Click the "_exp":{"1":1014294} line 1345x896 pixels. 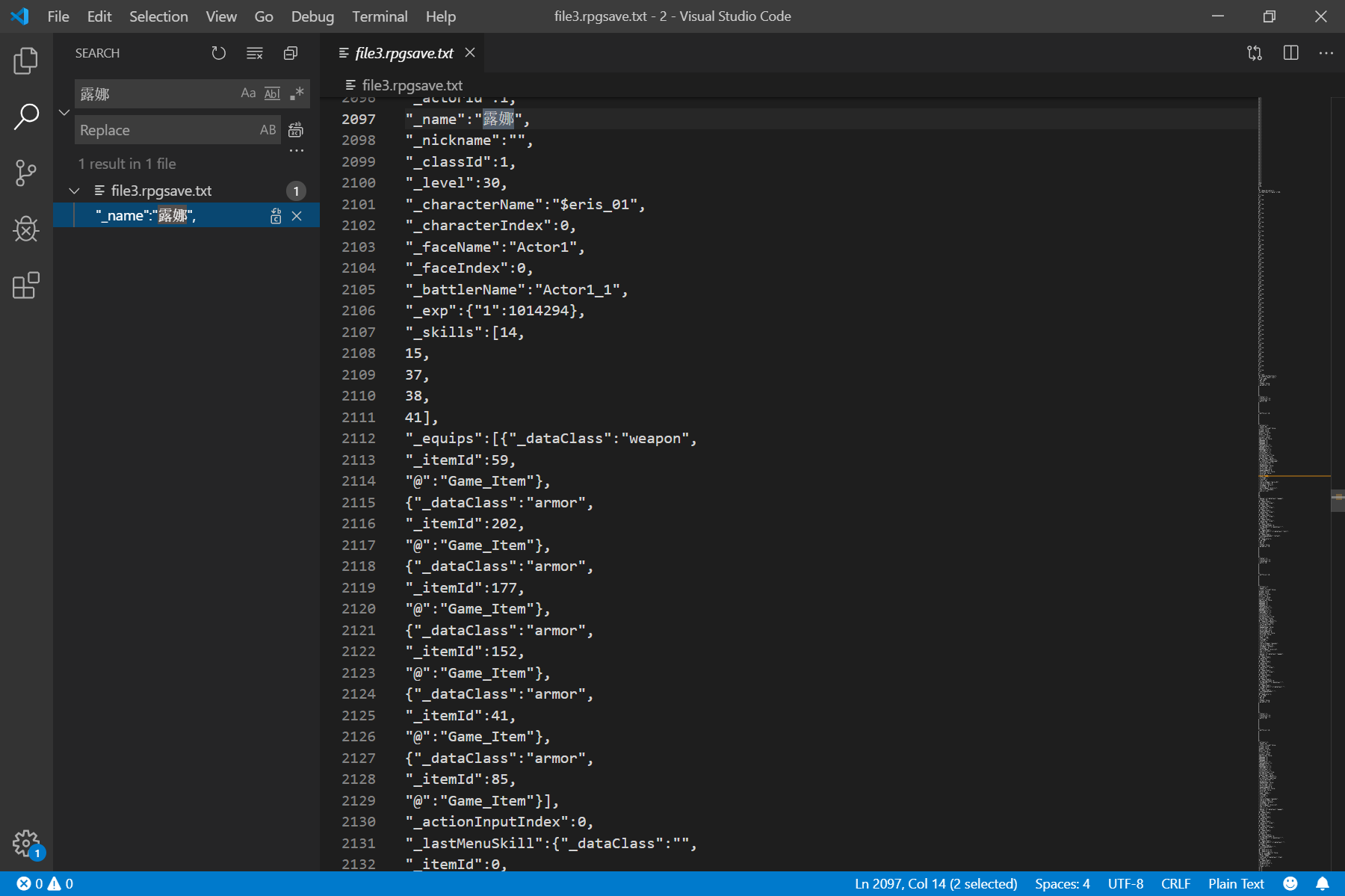(495, 311)
